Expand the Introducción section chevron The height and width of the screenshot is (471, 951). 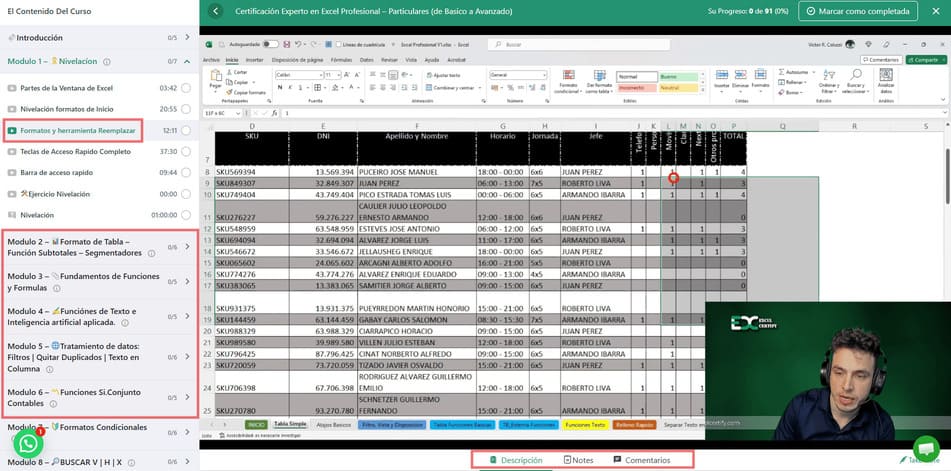pyautogui.click(x=187, y=38)
